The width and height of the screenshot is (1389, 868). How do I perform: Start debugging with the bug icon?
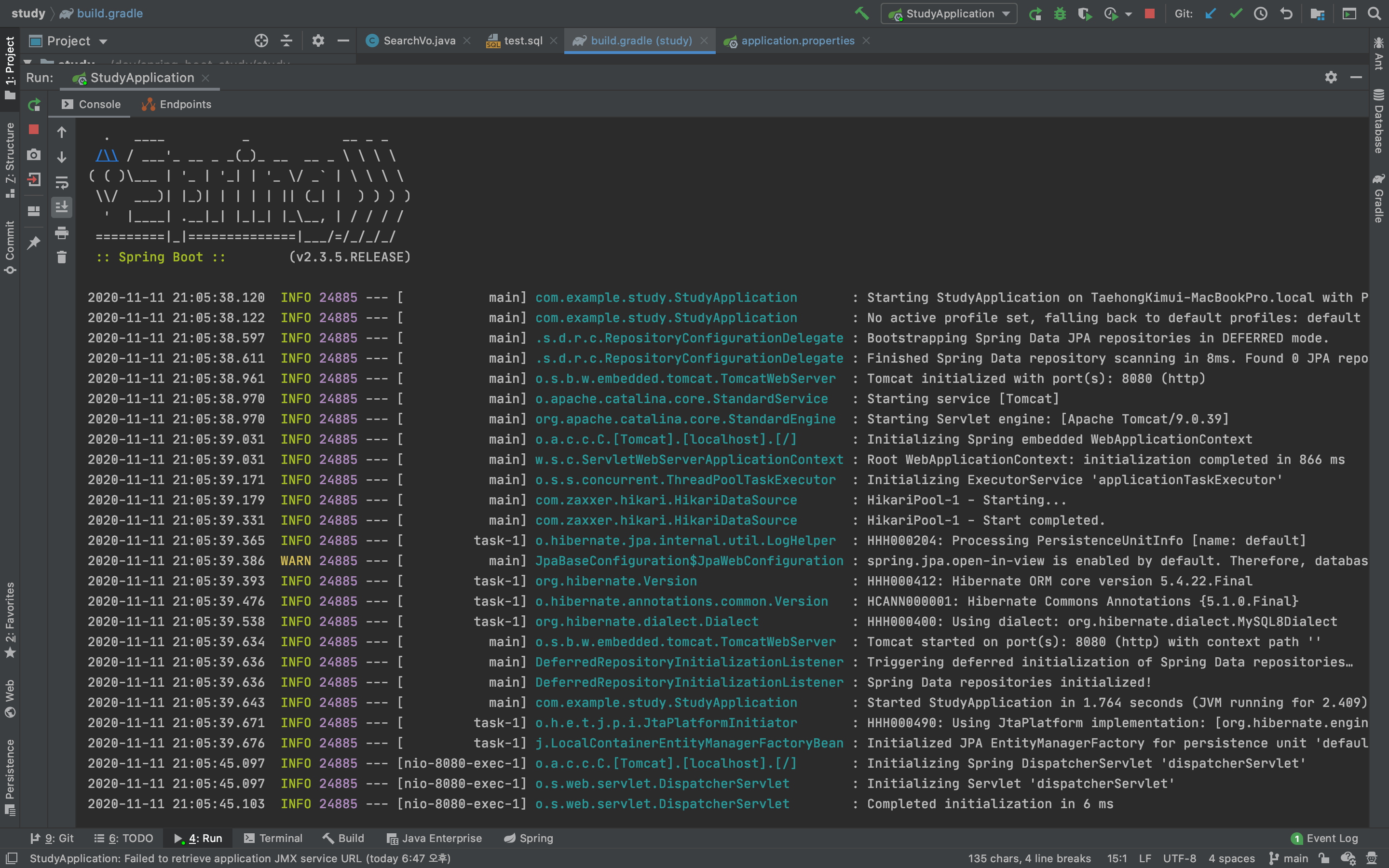click(1060, 14)
